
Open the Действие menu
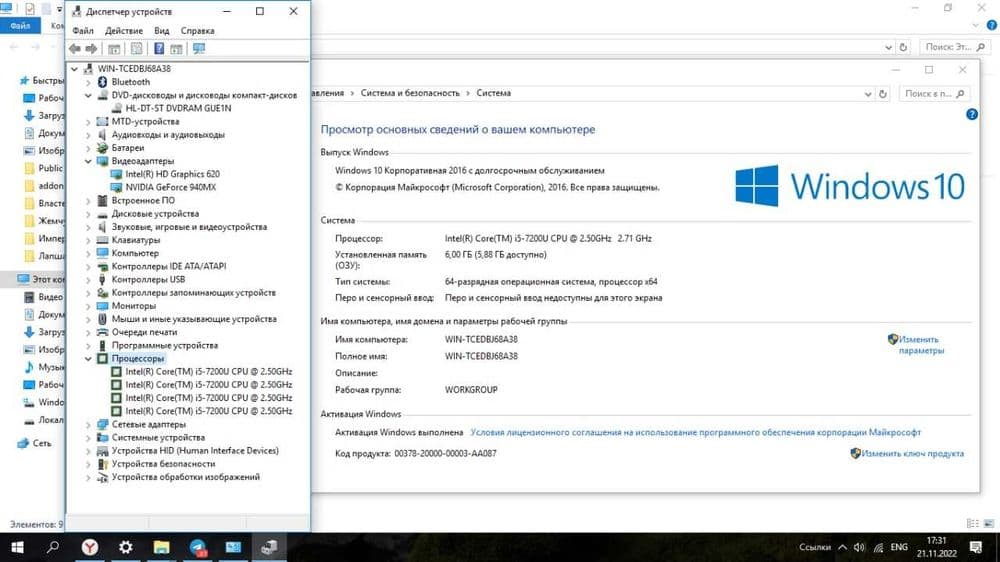click(x=124, y=31)
